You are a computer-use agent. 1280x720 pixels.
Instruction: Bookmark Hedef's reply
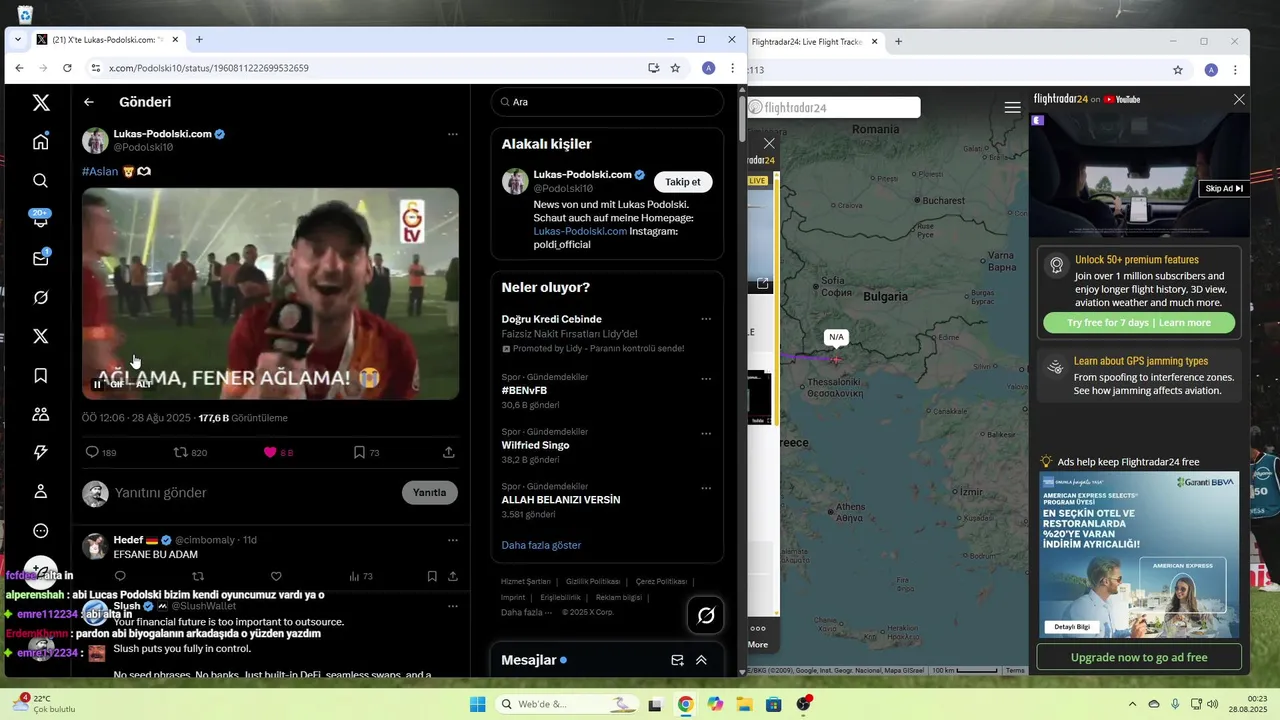(432, 576)
